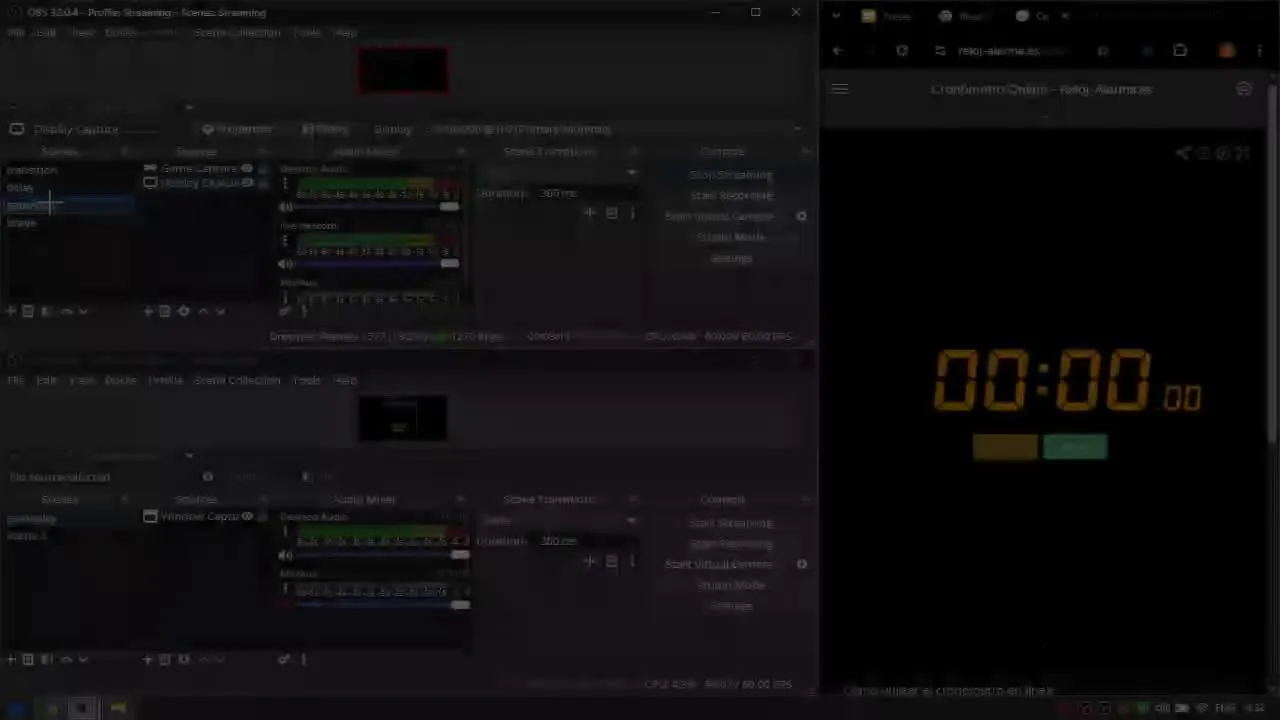Remove selected source in the upper OBS window
The image size is (1280, 720).
click(x=165, y=311)
